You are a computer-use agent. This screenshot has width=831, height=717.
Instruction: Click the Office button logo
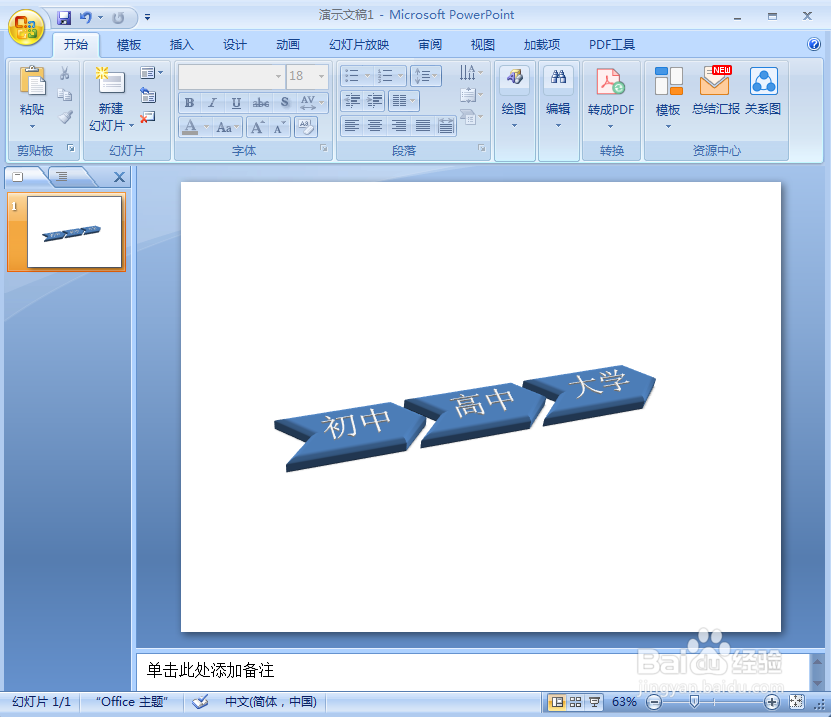click(26, 26)
